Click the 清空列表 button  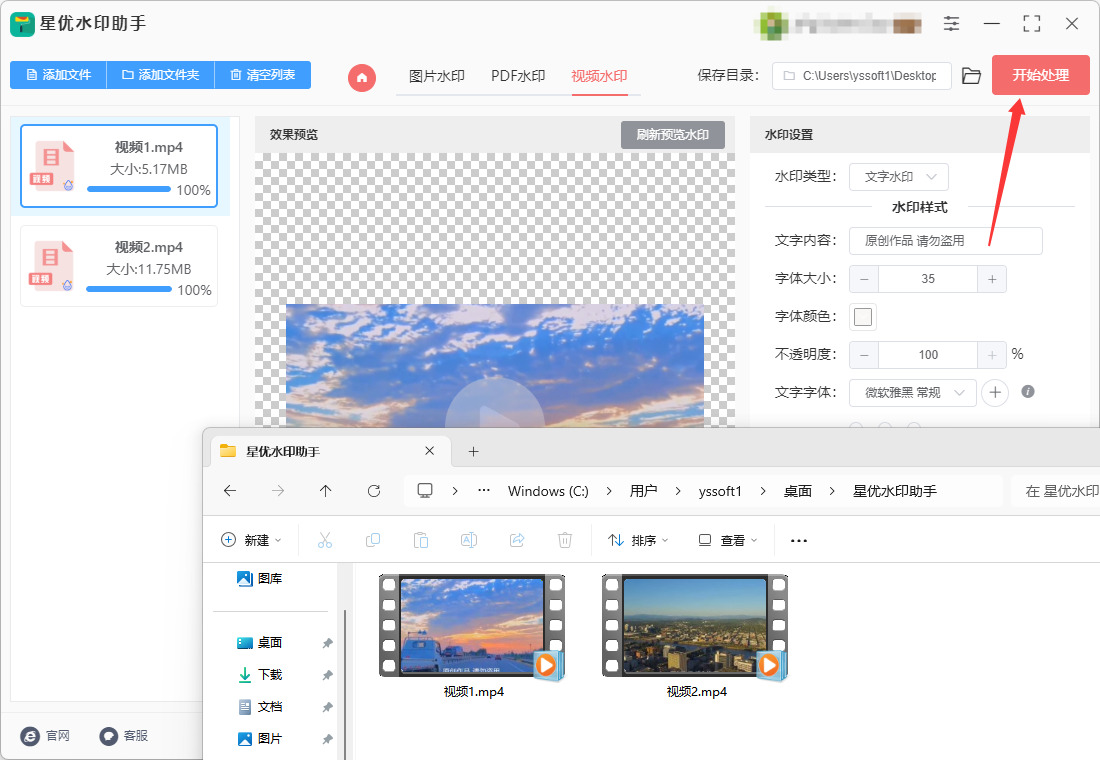coord(262,75)
